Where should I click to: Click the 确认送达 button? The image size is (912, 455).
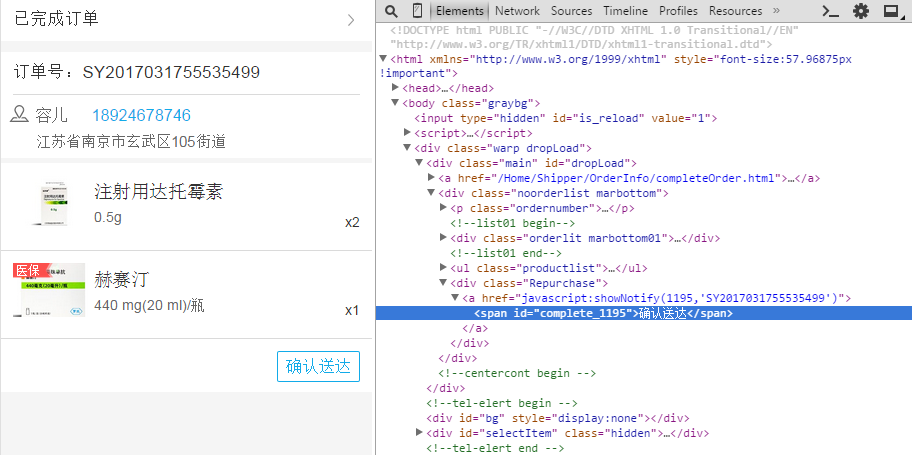tap(318, 367)
